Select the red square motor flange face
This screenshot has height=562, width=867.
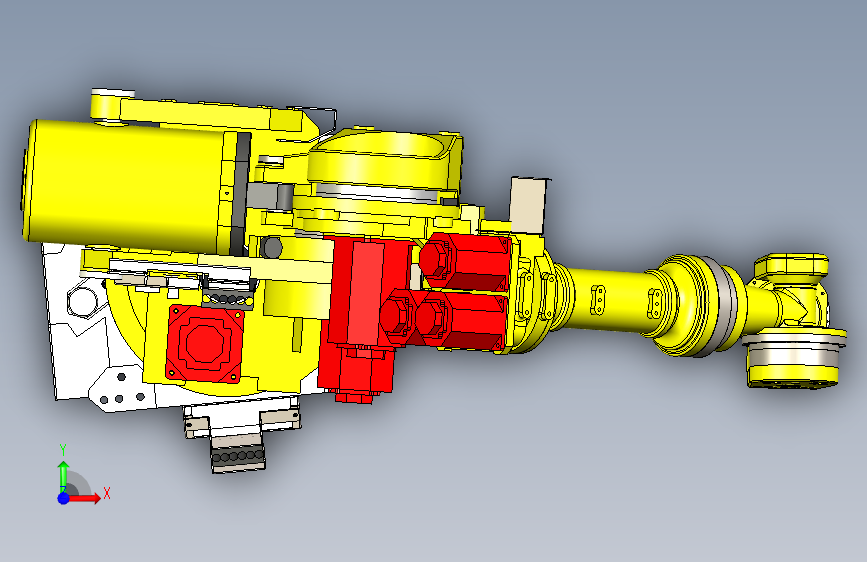205,344
